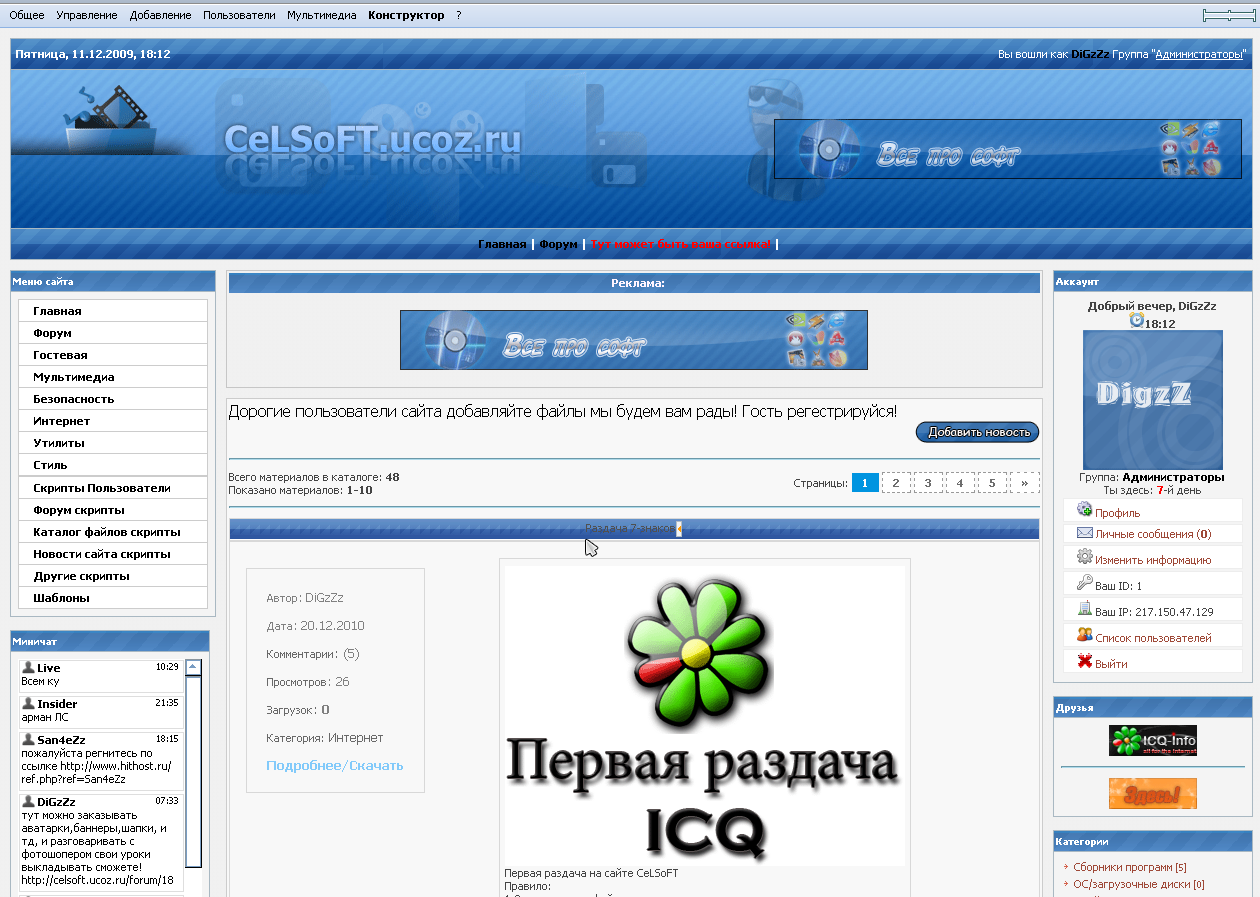This screenshot has width=1260, height=897.
Task: Click the Все про софт banner in header
Action: point(1008,149)
